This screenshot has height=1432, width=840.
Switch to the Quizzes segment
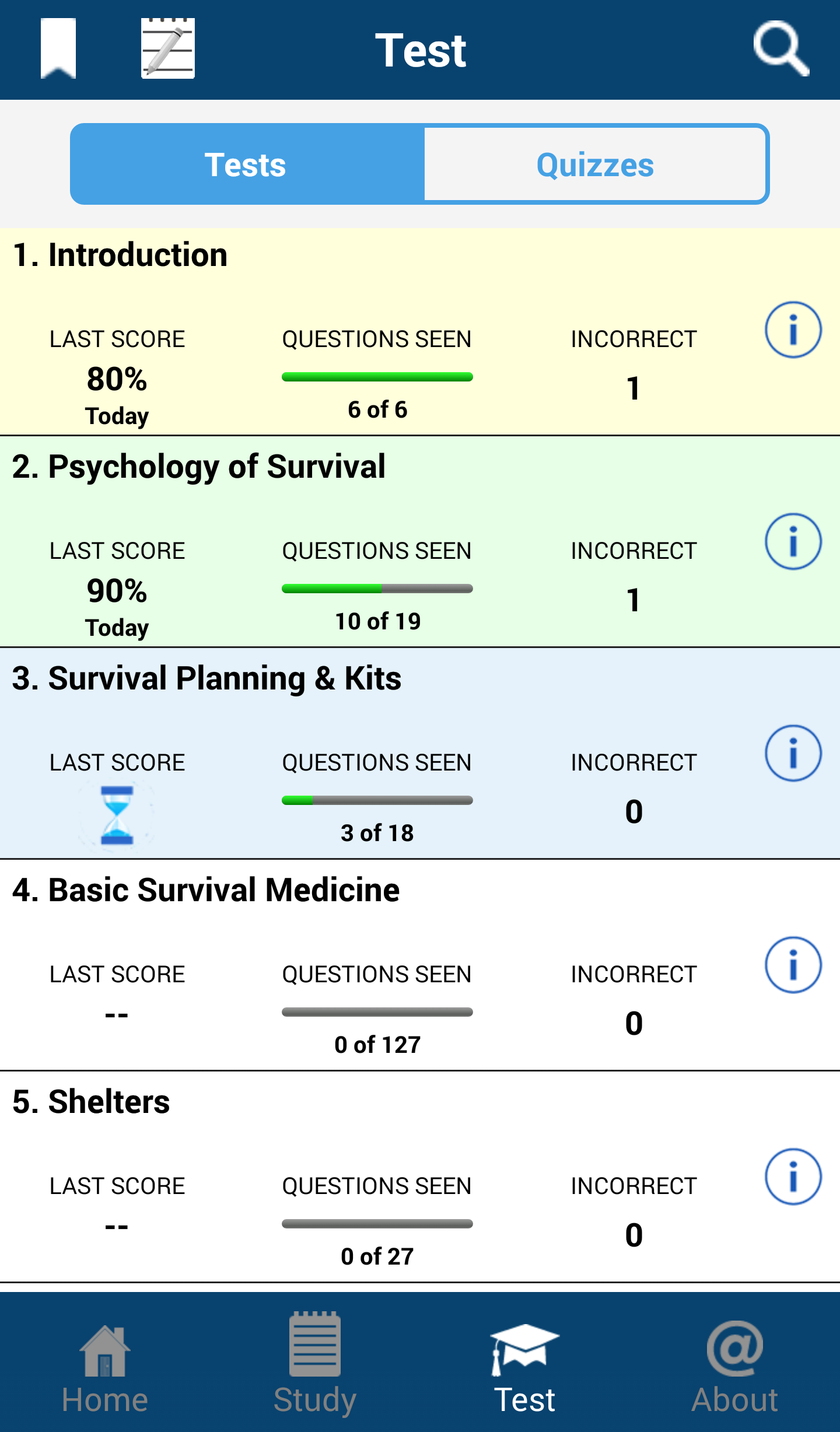coord(595,164)
